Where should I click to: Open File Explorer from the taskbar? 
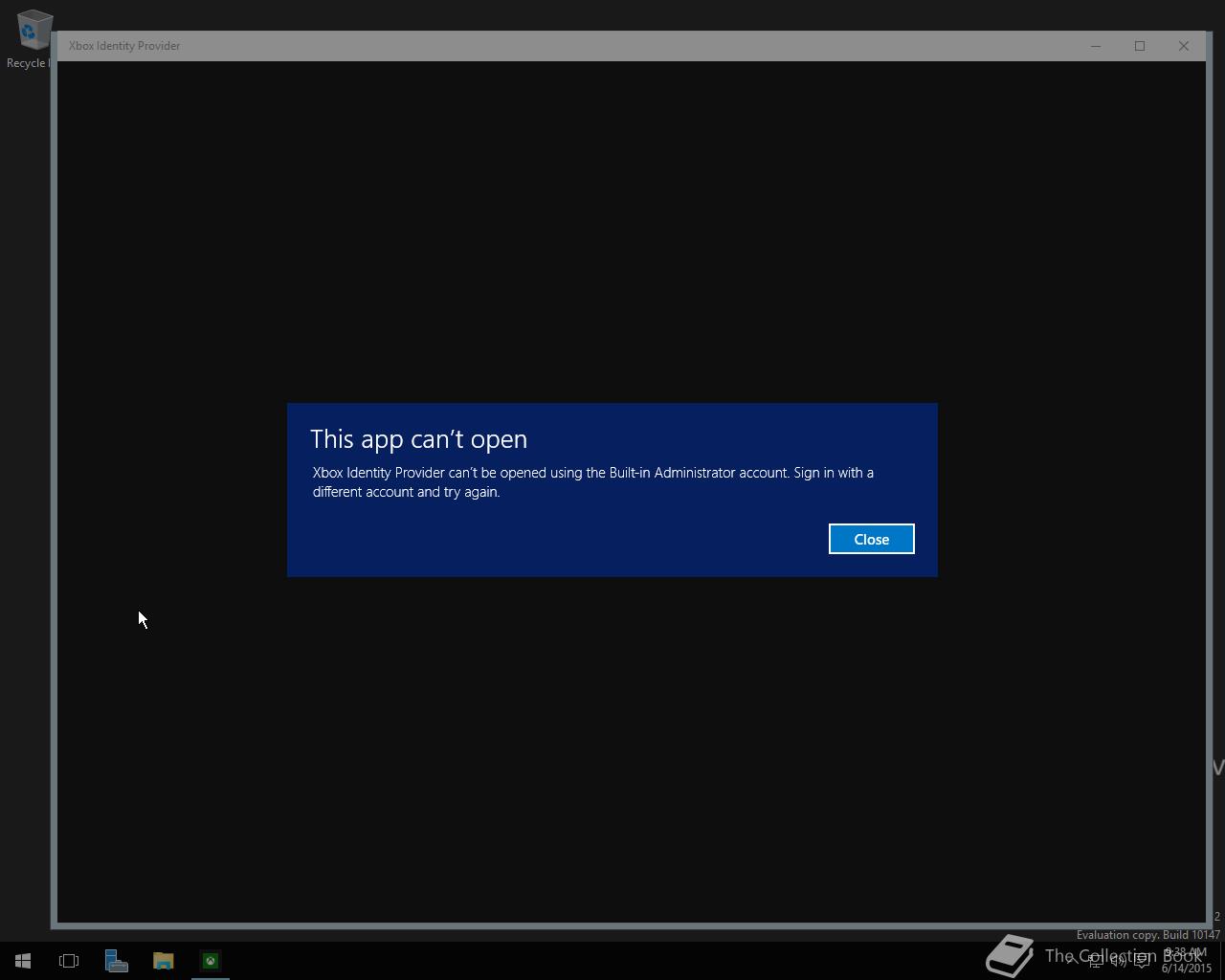click(x=163, y=961)
